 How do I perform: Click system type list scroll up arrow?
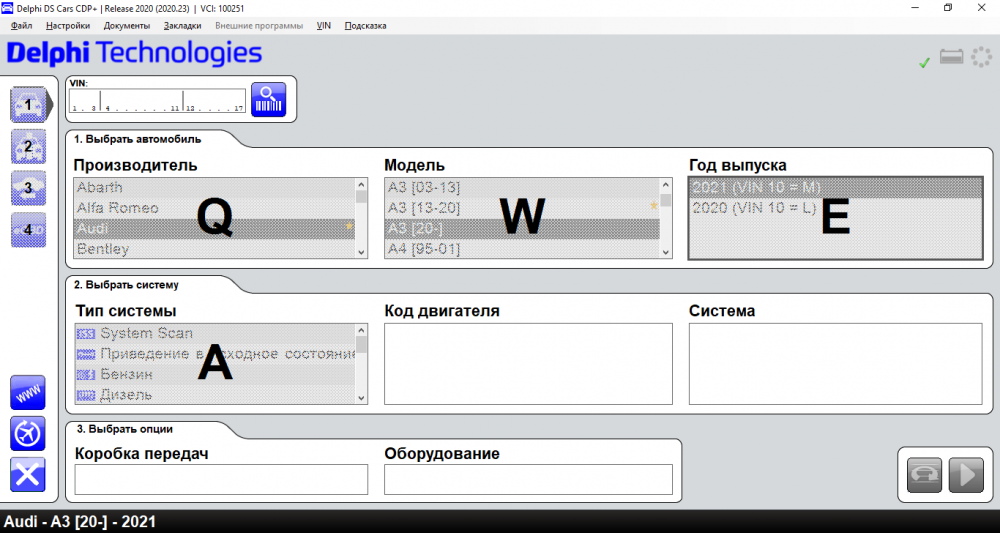[x=362, y=330]
